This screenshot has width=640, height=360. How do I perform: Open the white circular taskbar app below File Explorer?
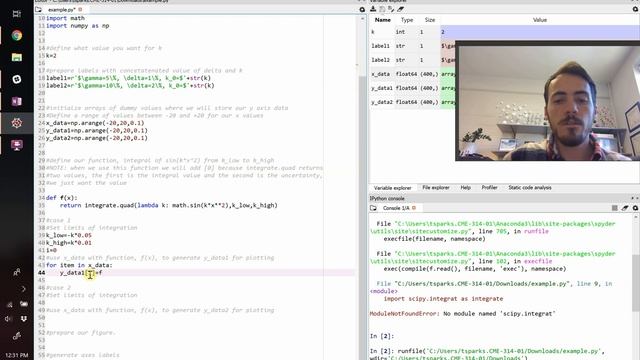17,79
